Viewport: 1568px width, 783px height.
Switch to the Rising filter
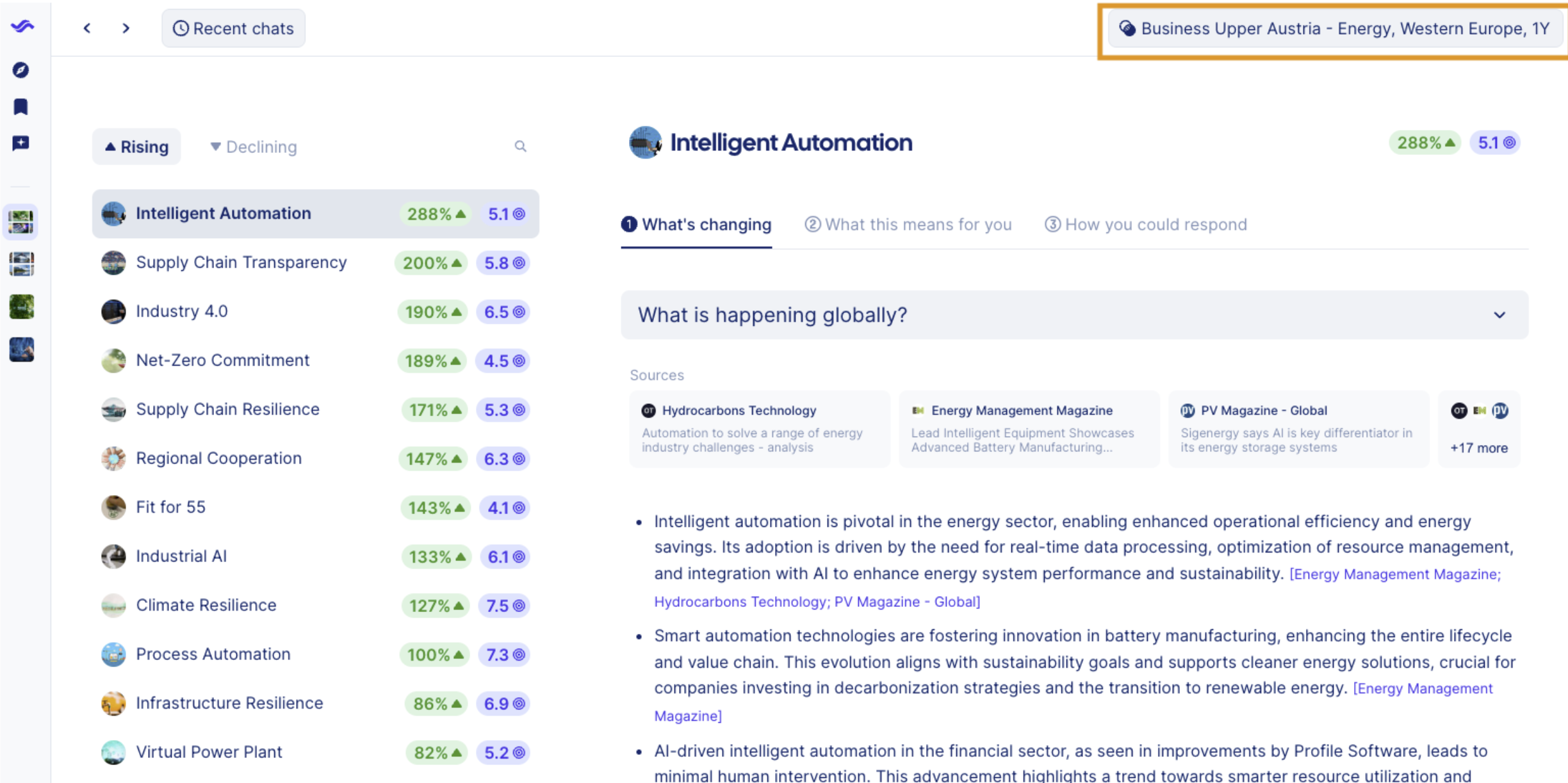point(136,147)
